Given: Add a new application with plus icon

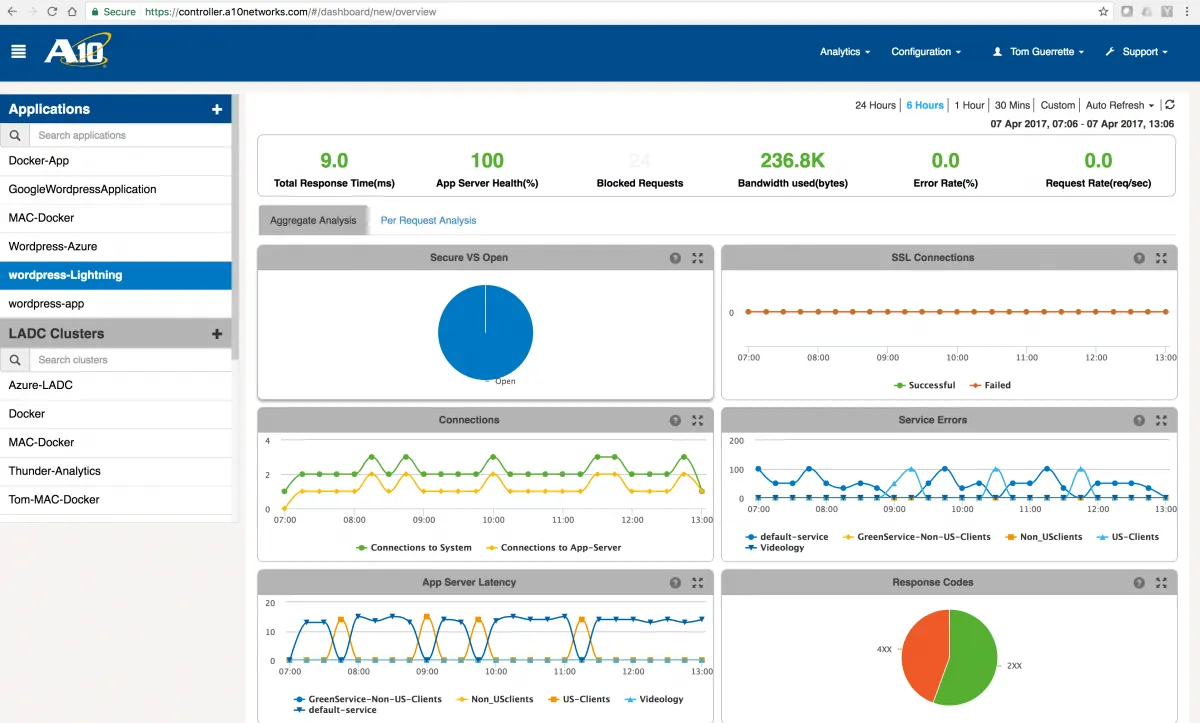Looking at the screenshot, I should (217, 110).
